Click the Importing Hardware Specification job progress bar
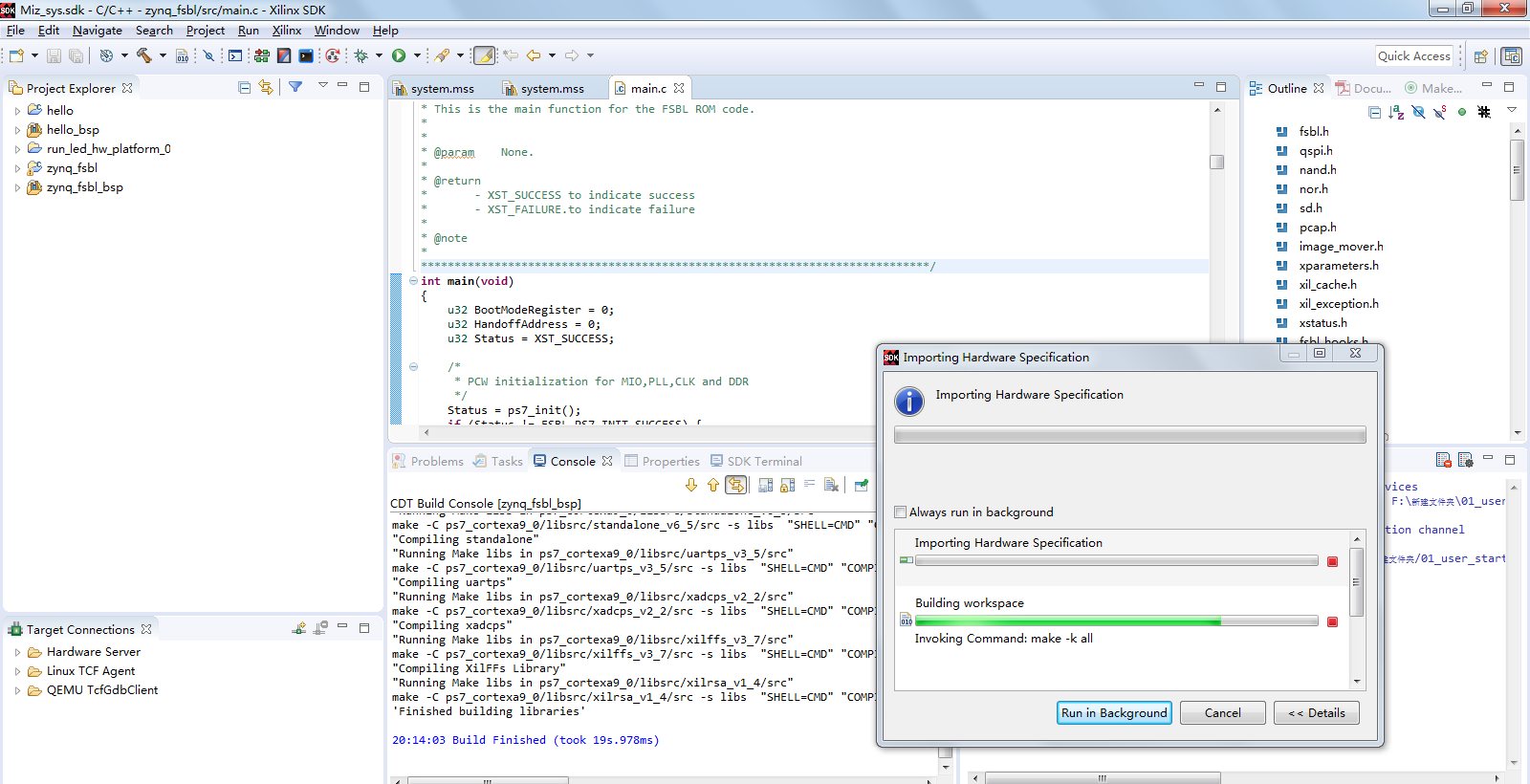The width and height of the screenshot is (1530, 784). (x=1116, y=561)
